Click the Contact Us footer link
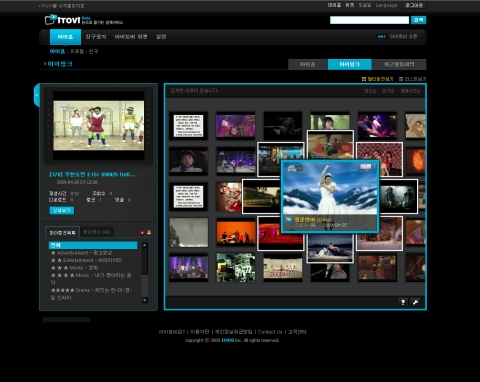 tap(270, 332)
